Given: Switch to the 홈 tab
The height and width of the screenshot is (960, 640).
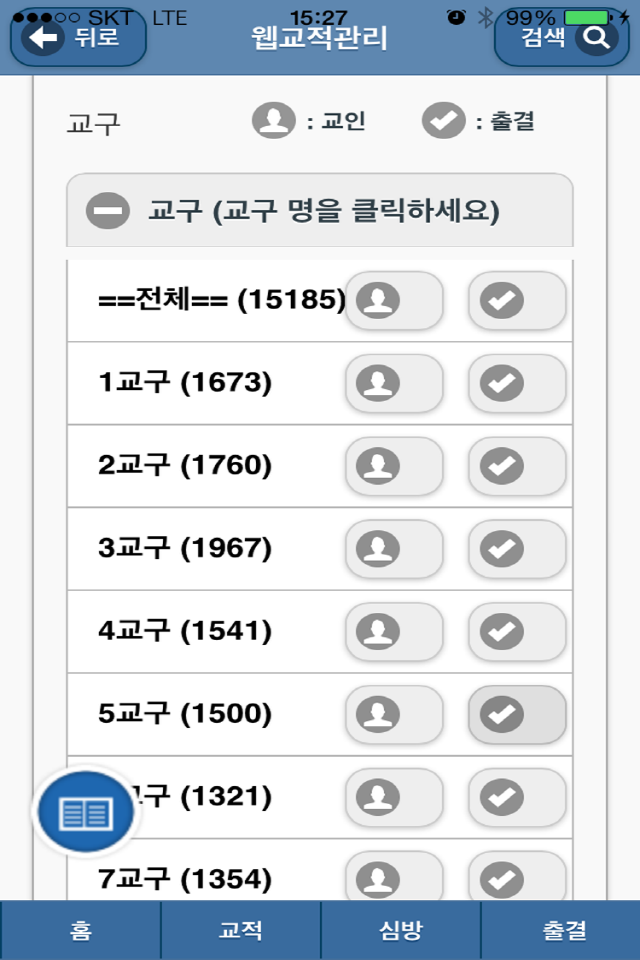Looking at the screenshot, I should [80, 930].
